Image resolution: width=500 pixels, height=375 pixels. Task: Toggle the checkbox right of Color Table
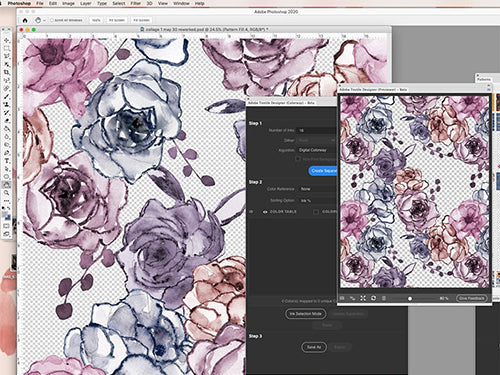click(x=316, y=212)
